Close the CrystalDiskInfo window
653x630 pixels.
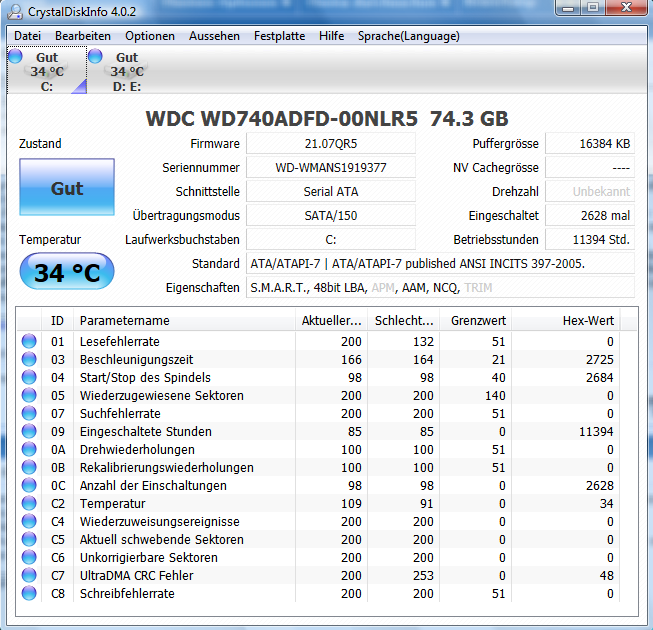click(626, 7)
